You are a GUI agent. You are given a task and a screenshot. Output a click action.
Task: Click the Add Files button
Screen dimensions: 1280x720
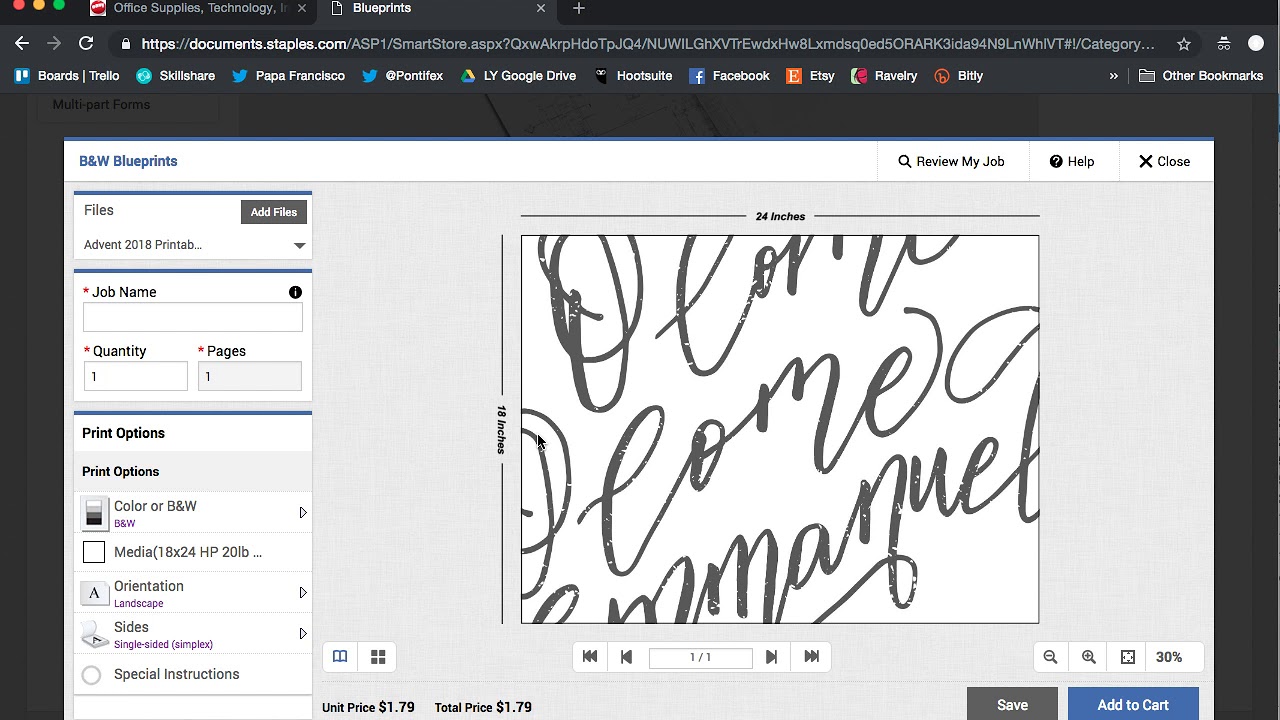[274, 212]
